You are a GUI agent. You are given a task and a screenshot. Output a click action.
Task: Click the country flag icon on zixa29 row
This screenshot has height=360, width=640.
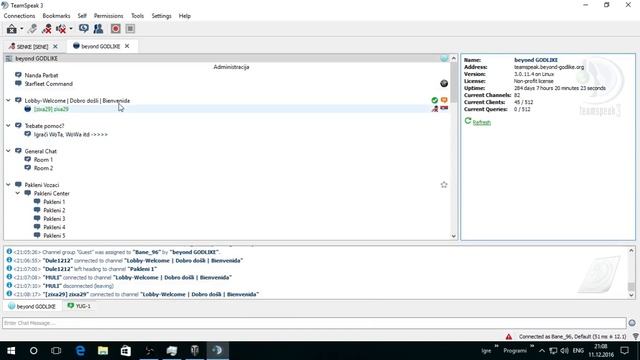point(444,109)
